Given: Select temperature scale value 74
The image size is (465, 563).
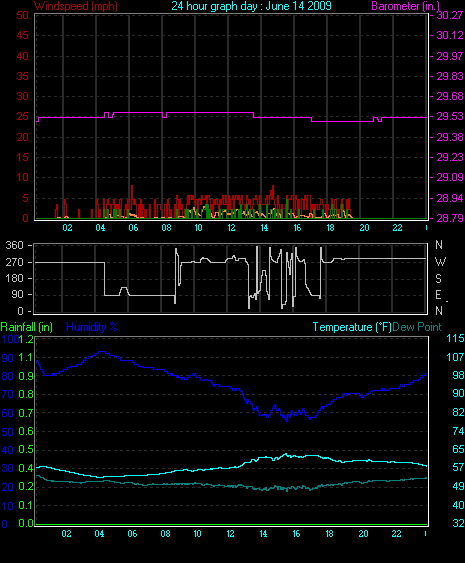Looking at the screenshot, I should pyautogui.click(x=458, y=431).
